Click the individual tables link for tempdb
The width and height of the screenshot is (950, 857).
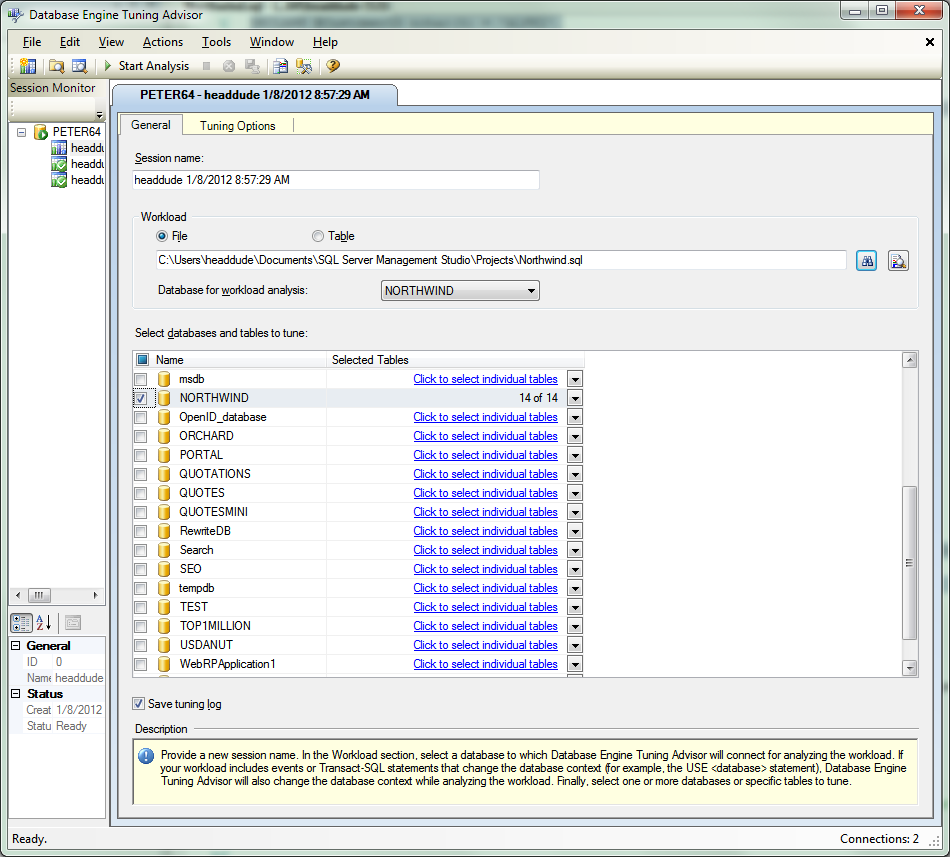[485, 588]
